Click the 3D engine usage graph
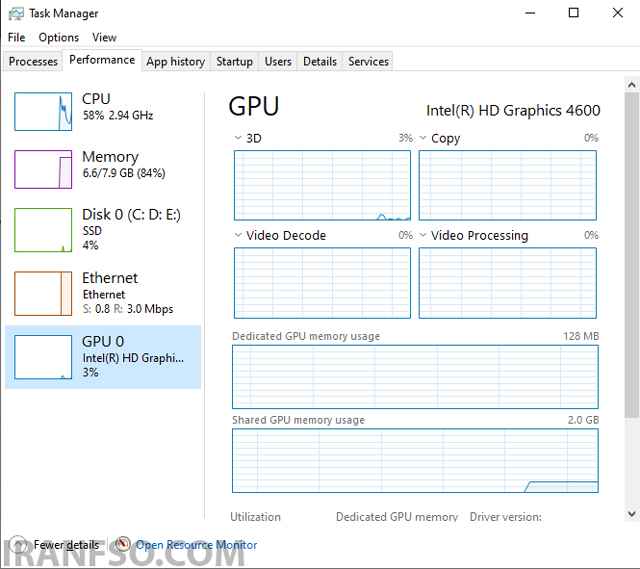640x569 pixels. click(x=322, y=185)
